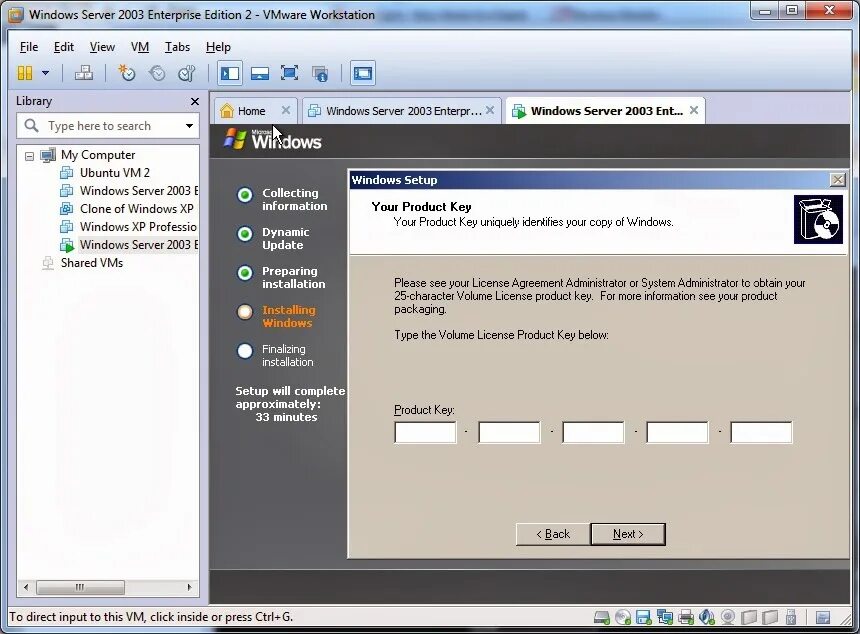Viewport: 860px width, 634px height.
Task: Click the 'Installing Windows' step label
Action: pos(288,316)
